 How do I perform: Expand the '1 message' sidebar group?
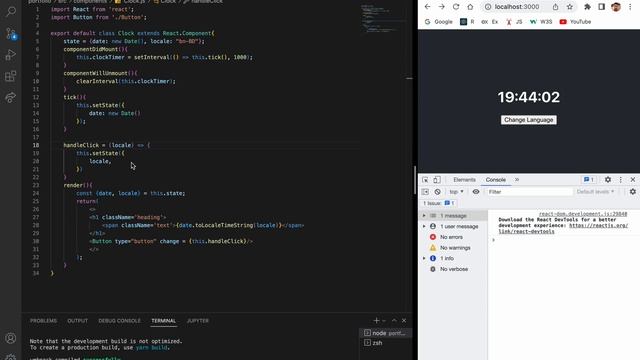point(424,216)
